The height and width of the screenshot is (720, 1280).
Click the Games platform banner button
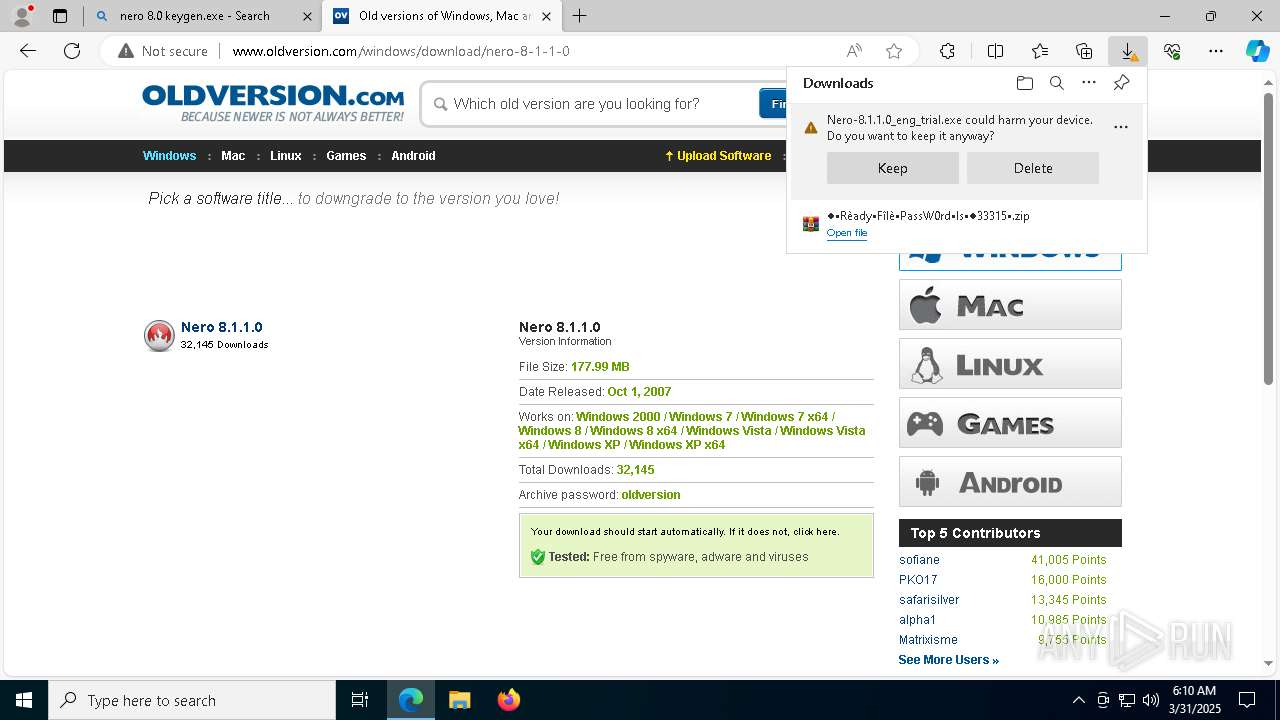pos(1010,423)
